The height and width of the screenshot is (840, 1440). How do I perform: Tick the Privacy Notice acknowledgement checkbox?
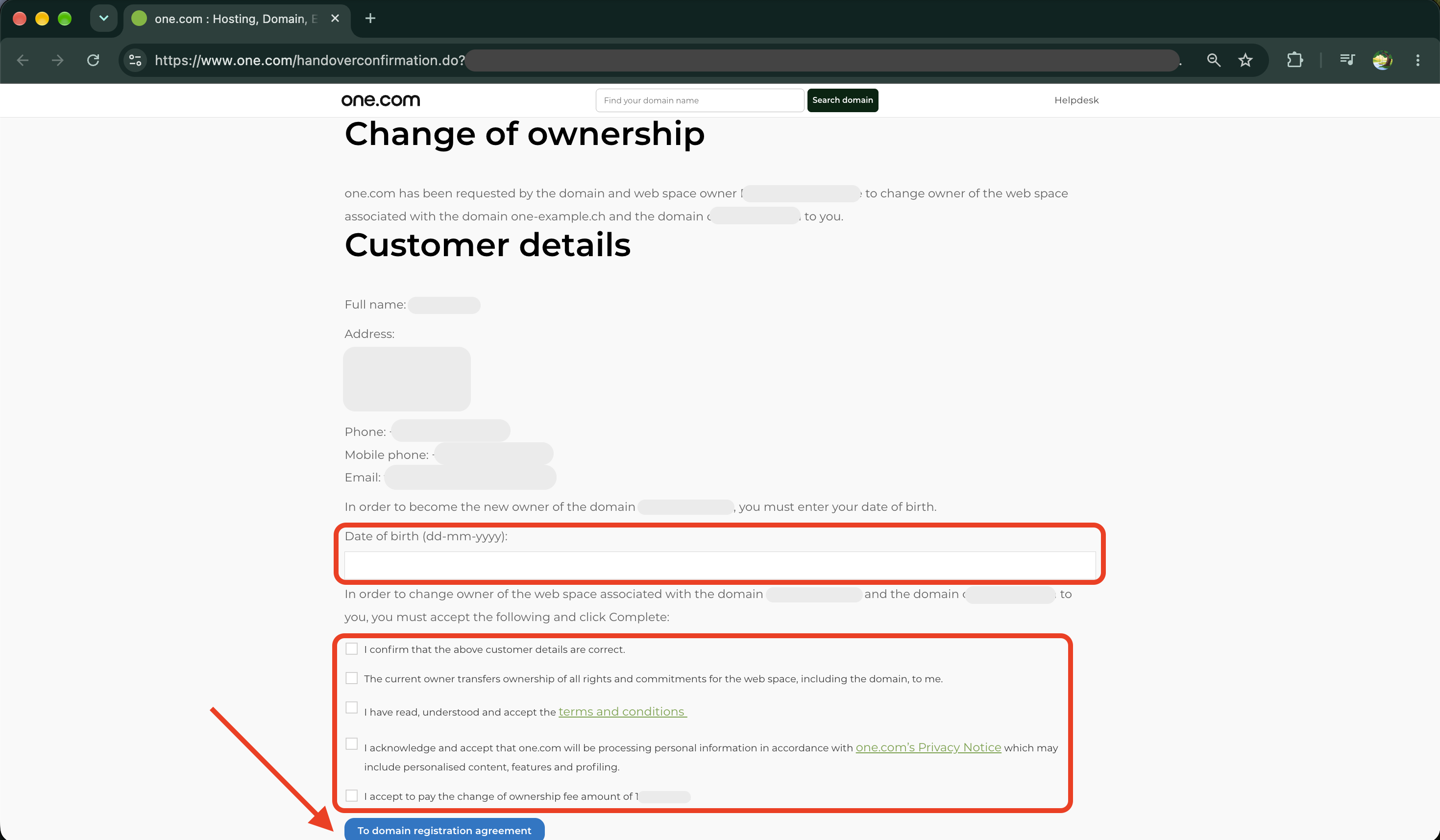[x=351, y=744]
